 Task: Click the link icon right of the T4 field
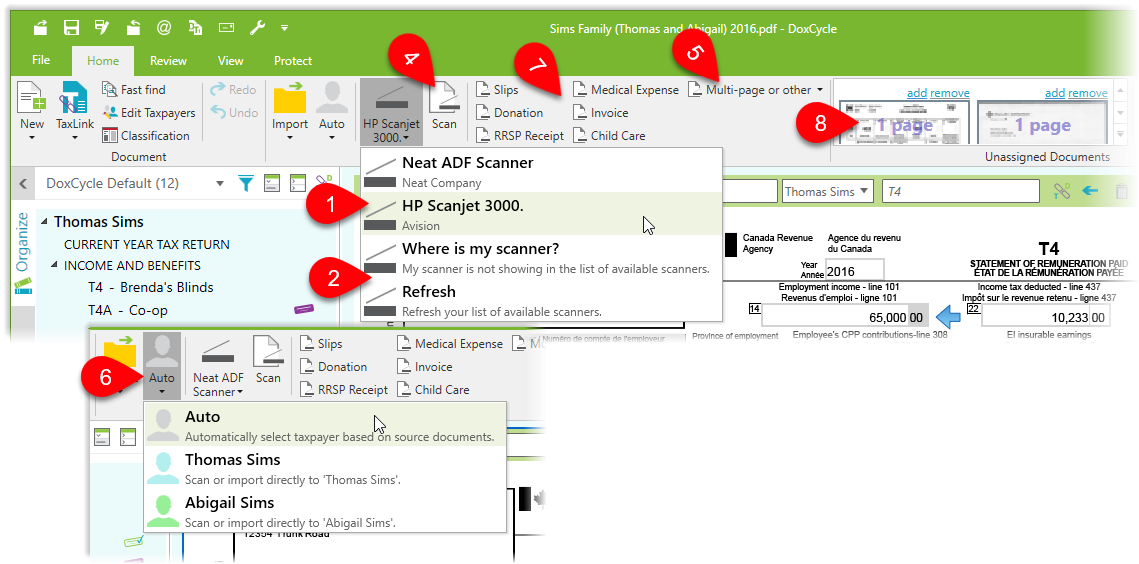(x=1061, y=191)
